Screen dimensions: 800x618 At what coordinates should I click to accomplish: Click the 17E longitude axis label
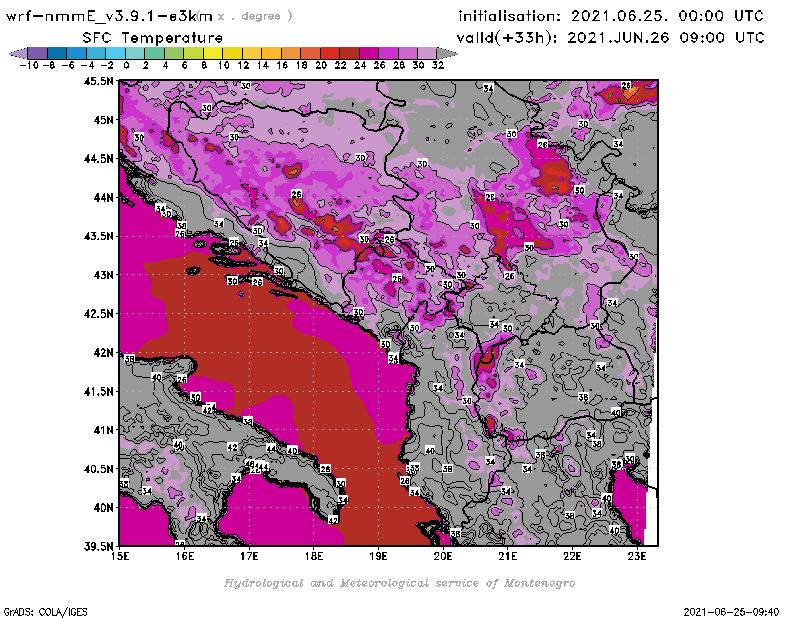pos(249,556)
